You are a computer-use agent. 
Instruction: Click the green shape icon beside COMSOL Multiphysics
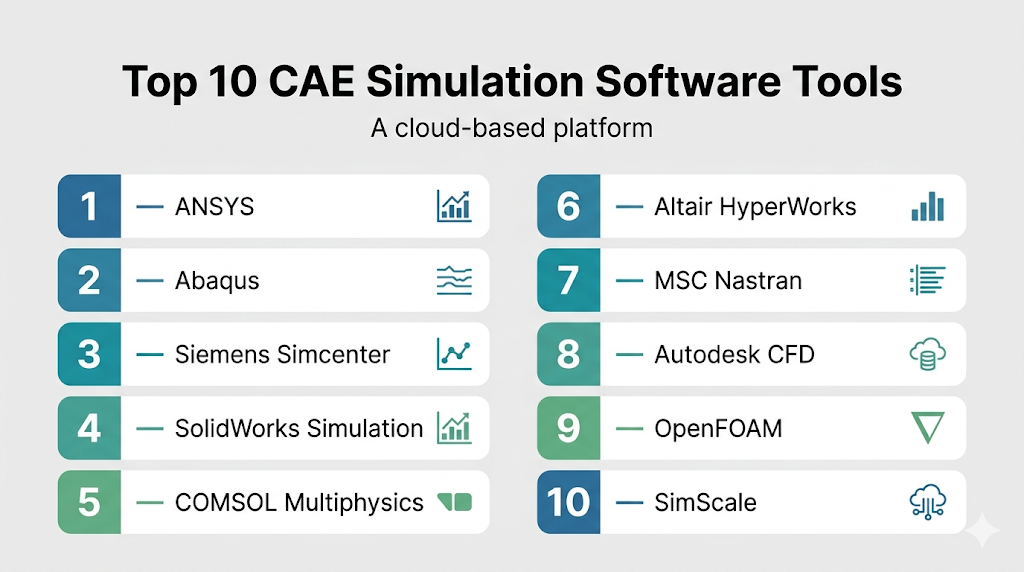click(454, 502)
